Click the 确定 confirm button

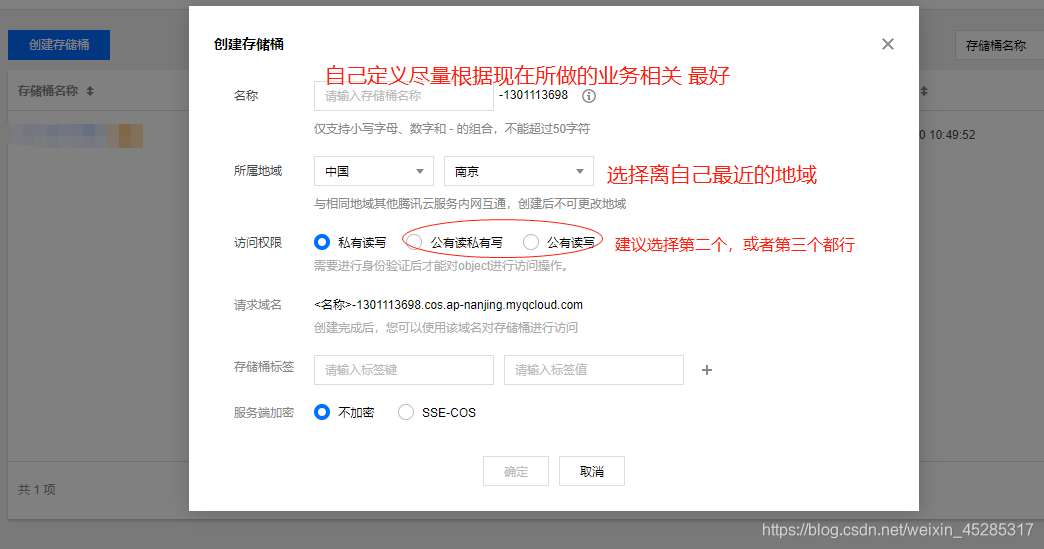point(516,471)
